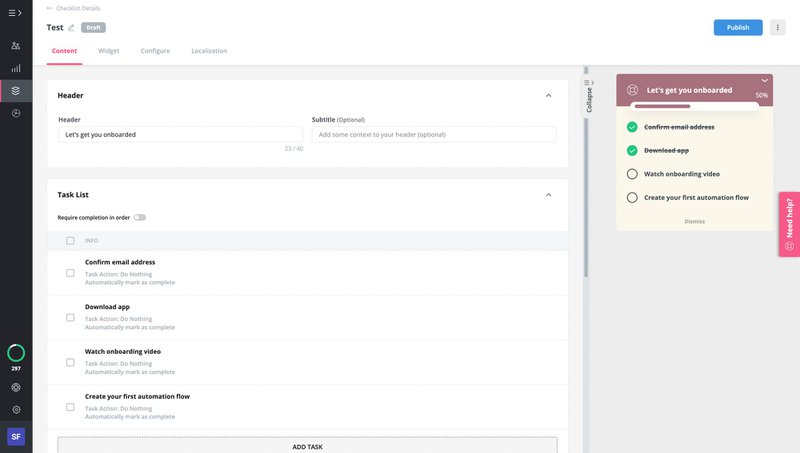The height and width of the screenshot is (453, 800).
Task: Edit the Test checklist name pencil icon
Action: pos(71,28)
